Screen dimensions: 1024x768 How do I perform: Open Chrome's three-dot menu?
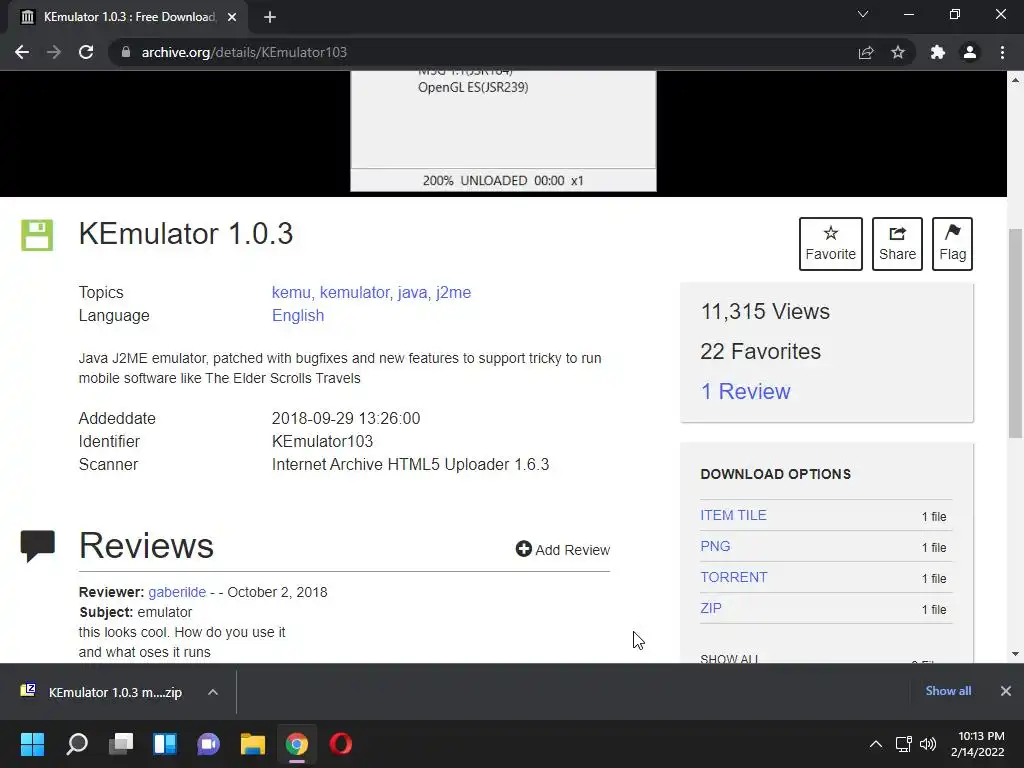1002,52
